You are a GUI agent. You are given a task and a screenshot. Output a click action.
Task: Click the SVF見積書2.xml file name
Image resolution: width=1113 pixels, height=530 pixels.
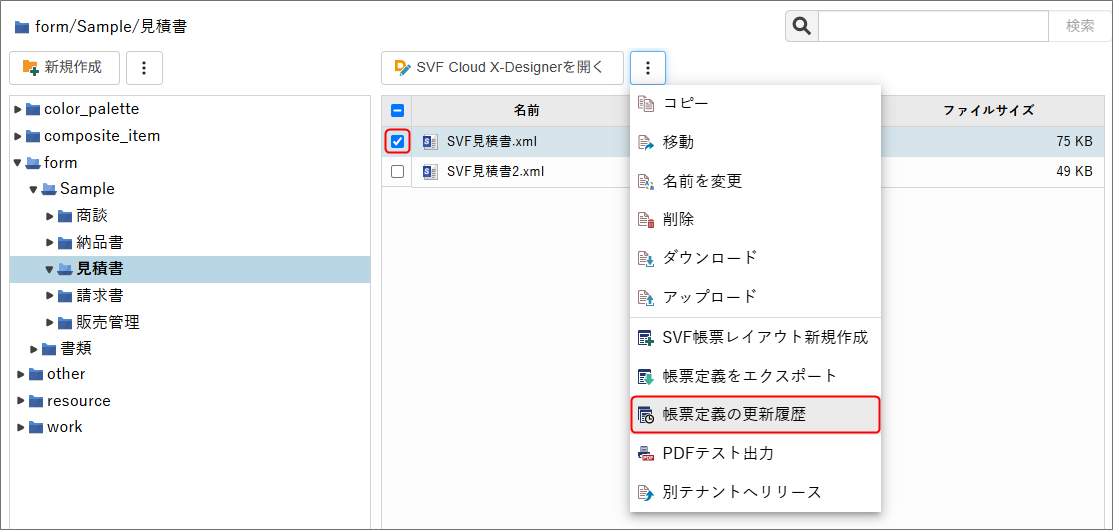(495, 171)
